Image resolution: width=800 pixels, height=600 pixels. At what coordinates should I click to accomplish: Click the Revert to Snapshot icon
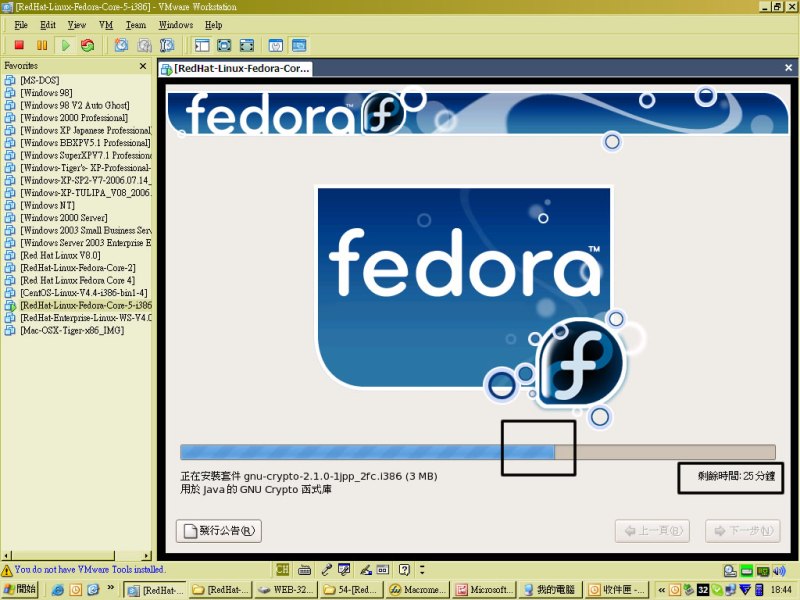(144, 45)
